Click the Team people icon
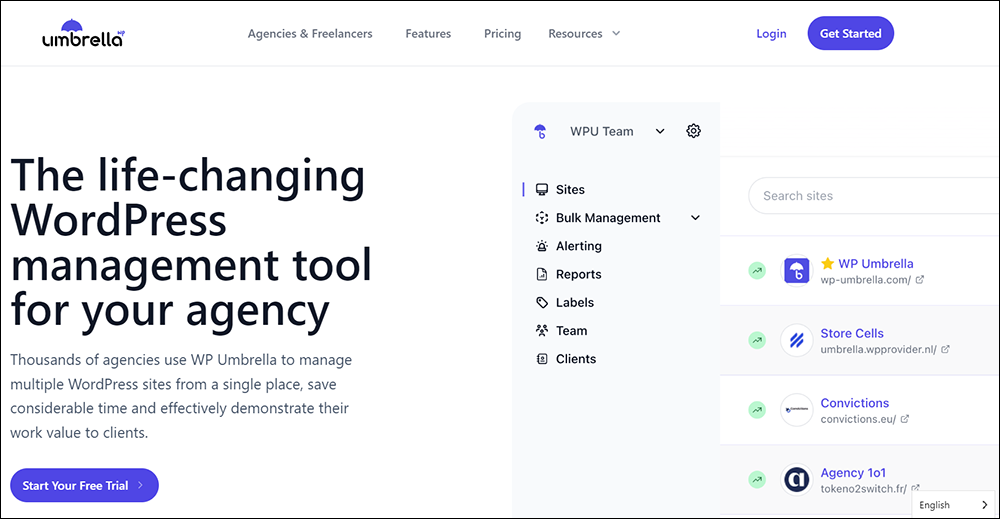This screenshot has height=519, width=1000. click(541, 330)
